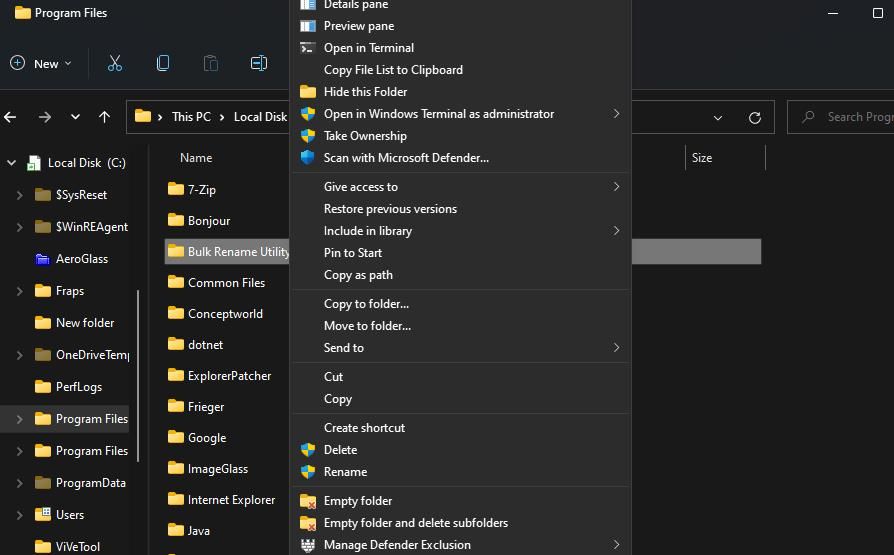Click the Refresh icon beside address bar
Viewport: 894px width, 555px height.
[755, 117]
